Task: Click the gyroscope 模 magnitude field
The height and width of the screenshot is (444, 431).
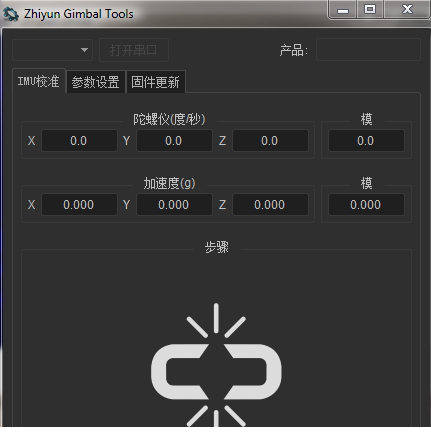Action: point(366,141)
